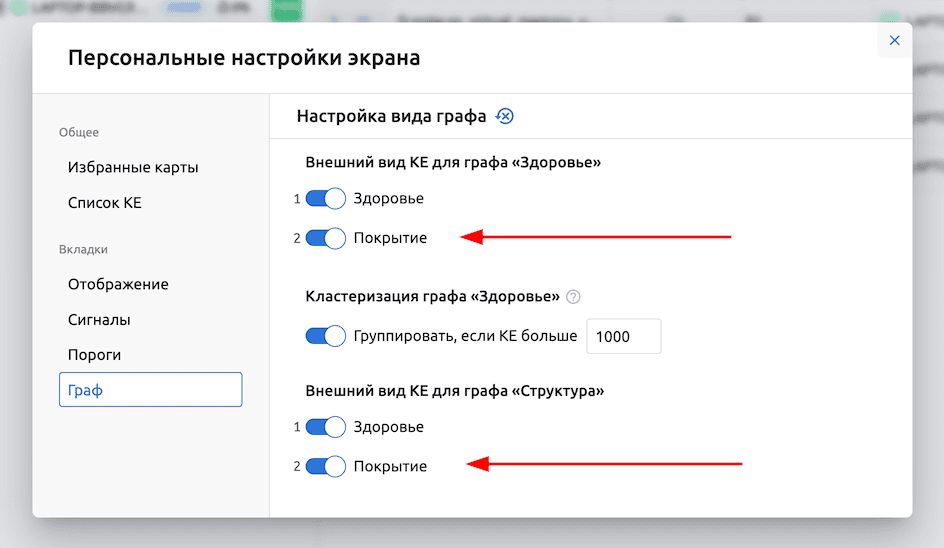Select the «Граф» sidebar item
The image size is (944, 548).
tap(150, 390)
